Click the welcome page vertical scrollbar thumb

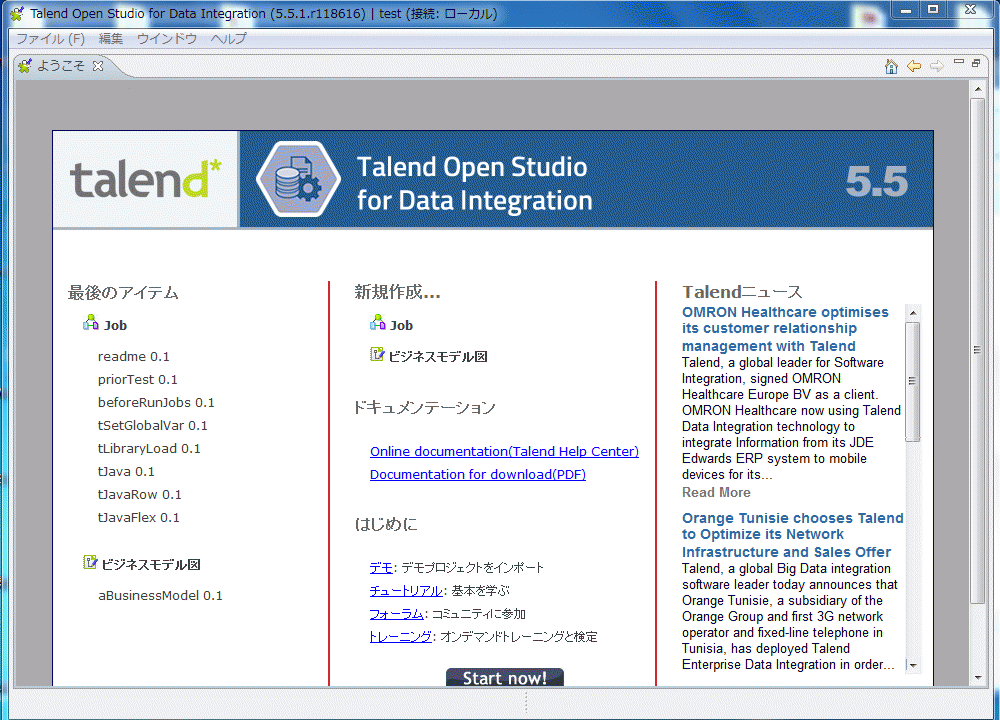pyautogui.click(x=978, y=350)
